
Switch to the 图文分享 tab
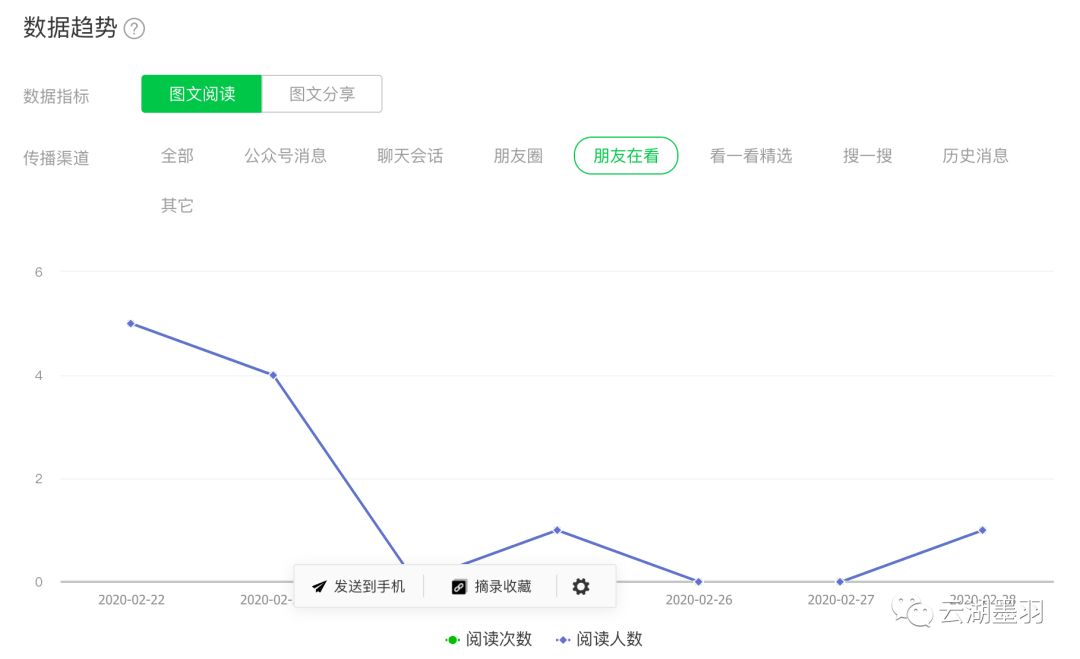tap(322, 93)
